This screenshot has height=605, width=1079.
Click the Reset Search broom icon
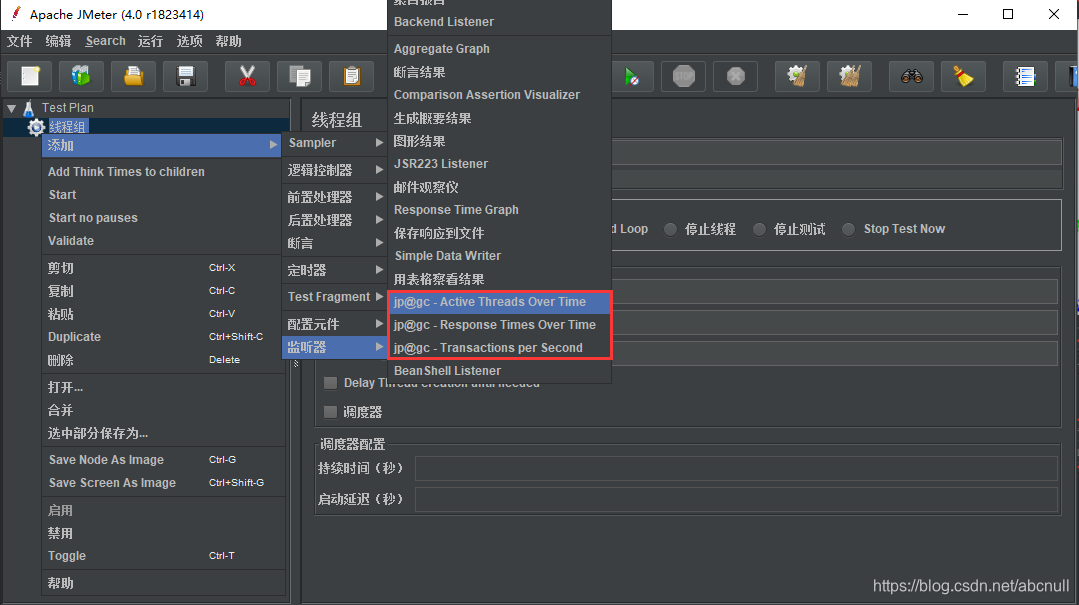pos(963,76)
